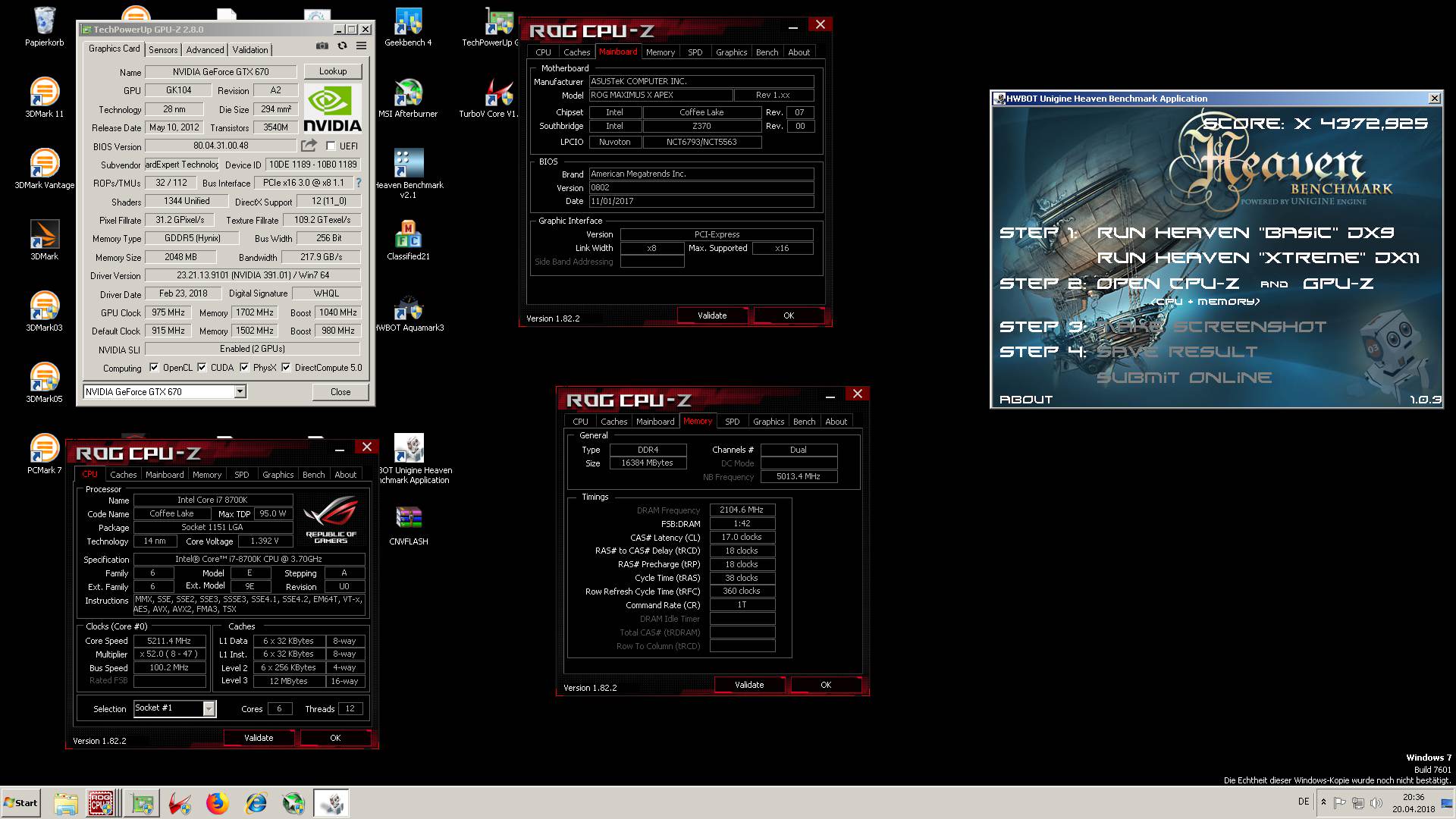Click the NVIDIA logo in GPU-Z
Screen dimensions: 1456x819
(332, 108)
